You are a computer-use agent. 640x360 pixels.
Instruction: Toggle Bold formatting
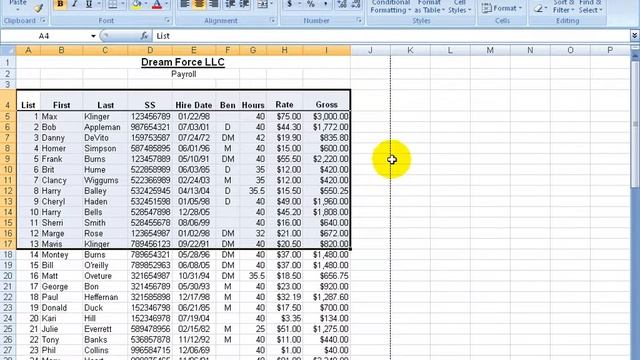coord(60,4)
